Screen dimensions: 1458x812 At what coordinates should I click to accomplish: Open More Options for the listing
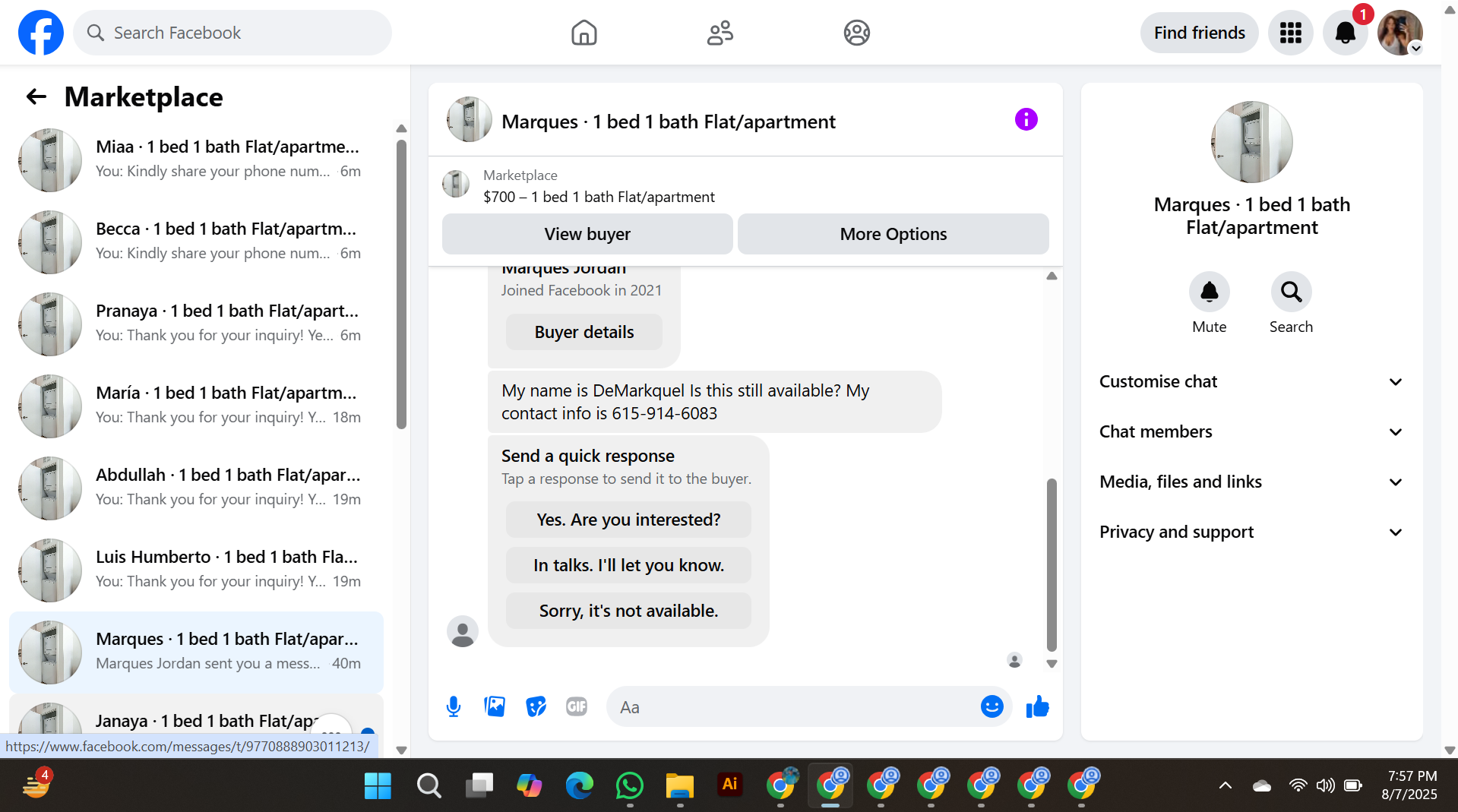(893, 234)
